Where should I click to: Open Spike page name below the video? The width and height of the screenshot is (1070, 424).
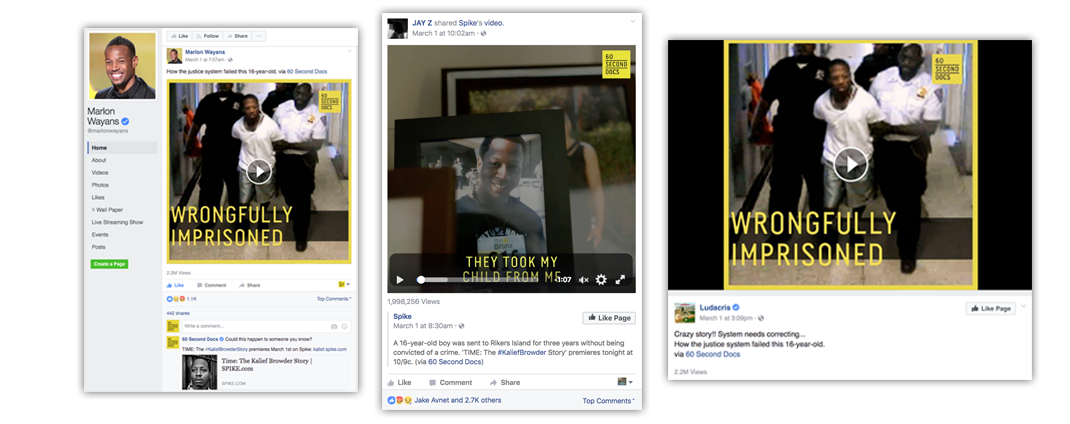click(403, 316)
